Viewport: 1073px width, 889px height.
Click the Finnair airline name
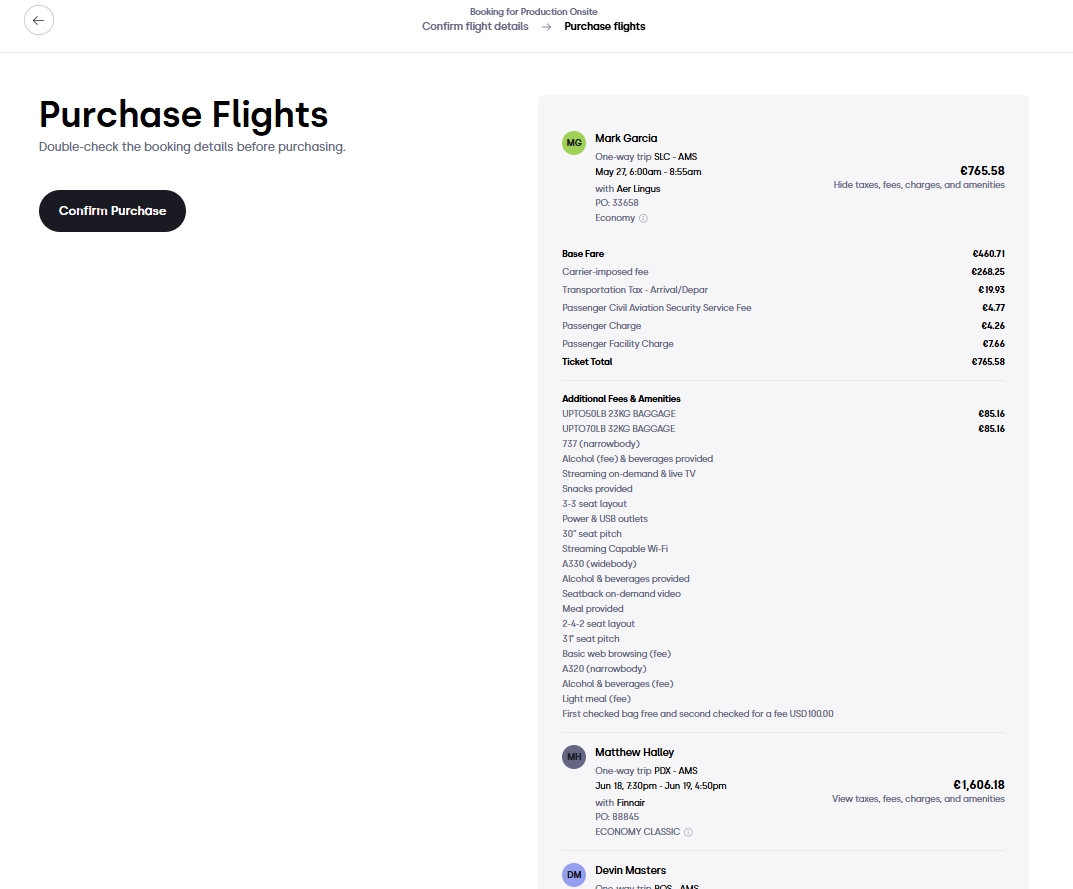pos(630,803)
